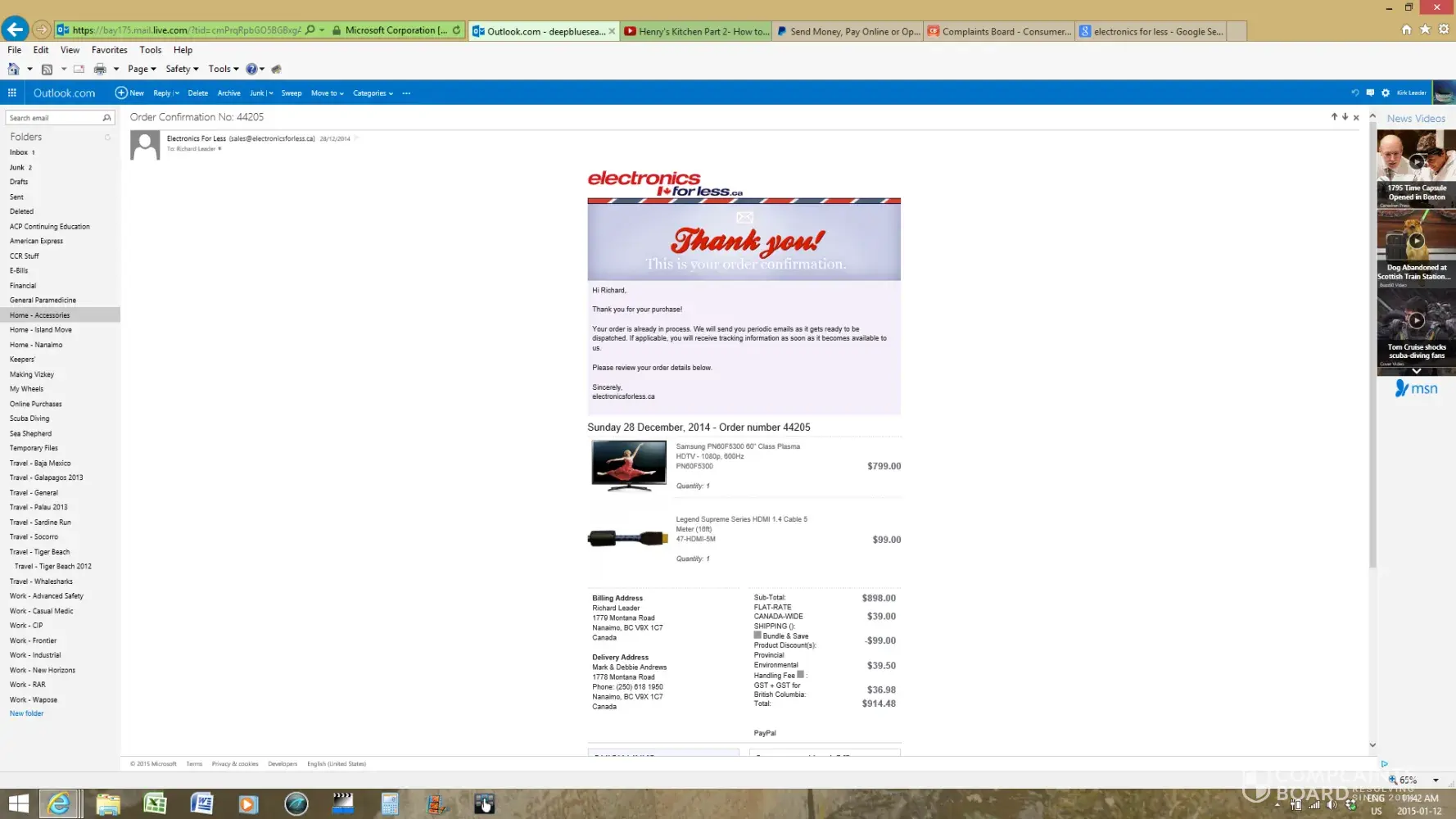Click in the Search email field
The height and width of the screenshot is (819, 1456).
[x=54, y=118]
